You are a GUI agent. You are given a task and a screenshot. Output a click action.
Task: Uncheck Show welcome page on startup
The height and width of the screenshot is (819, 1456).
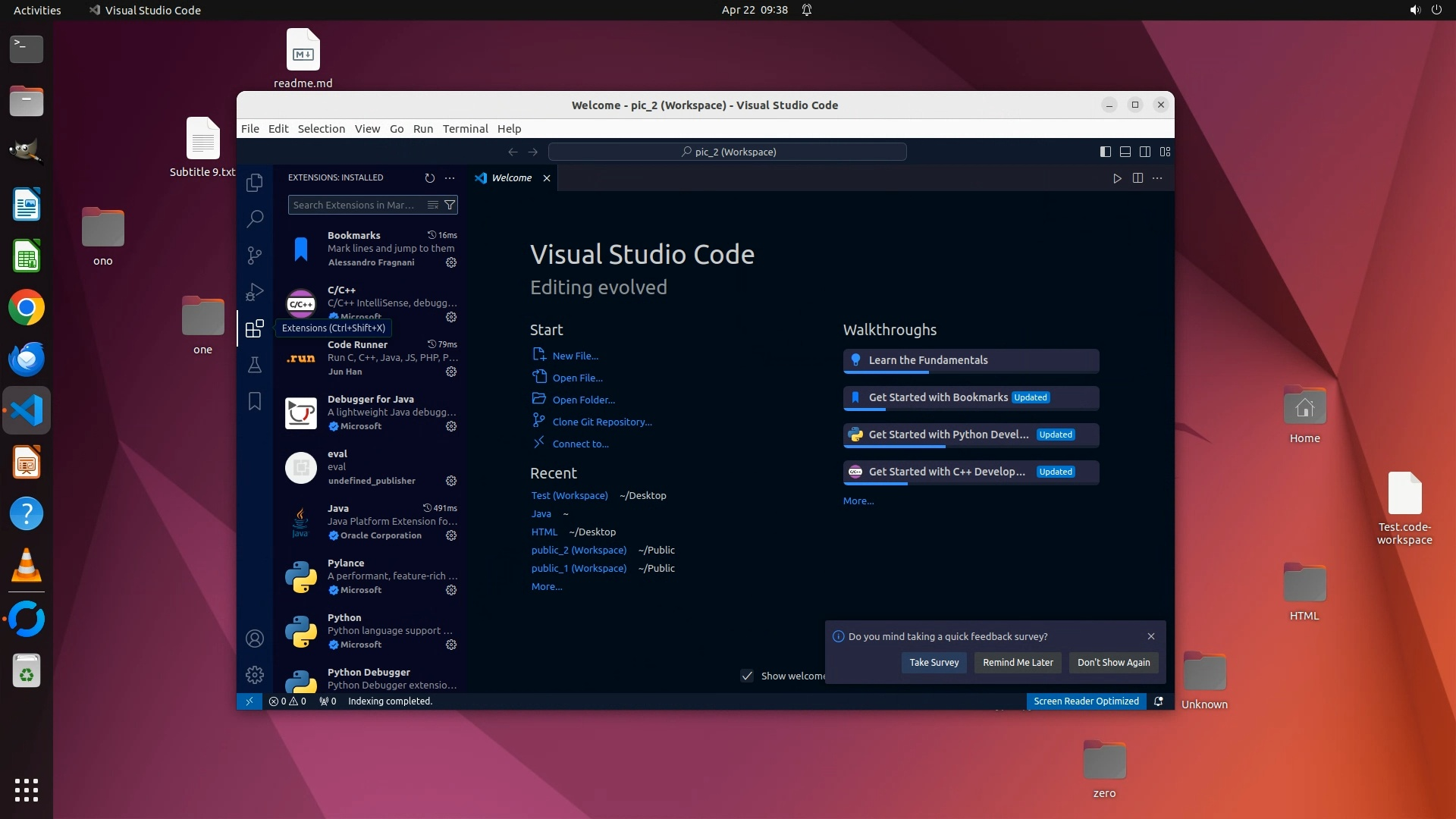[x=747, y=676]
